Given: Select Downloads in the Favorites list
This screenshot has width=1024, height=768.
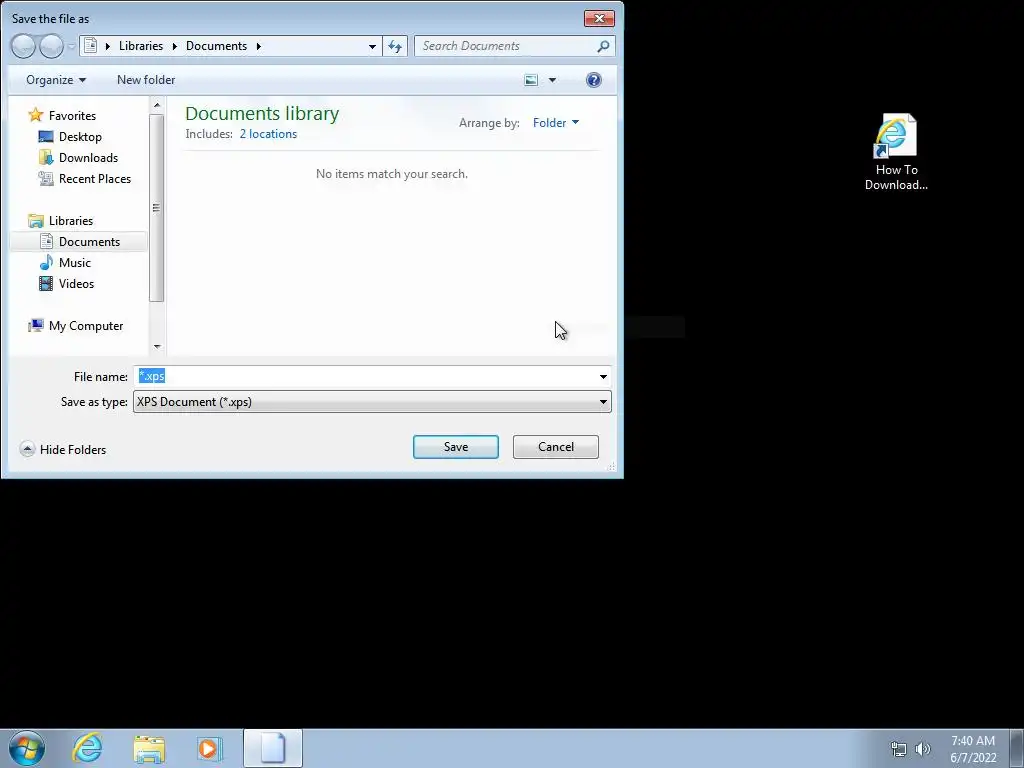Looking at the screenshot, I should (88, 157).
